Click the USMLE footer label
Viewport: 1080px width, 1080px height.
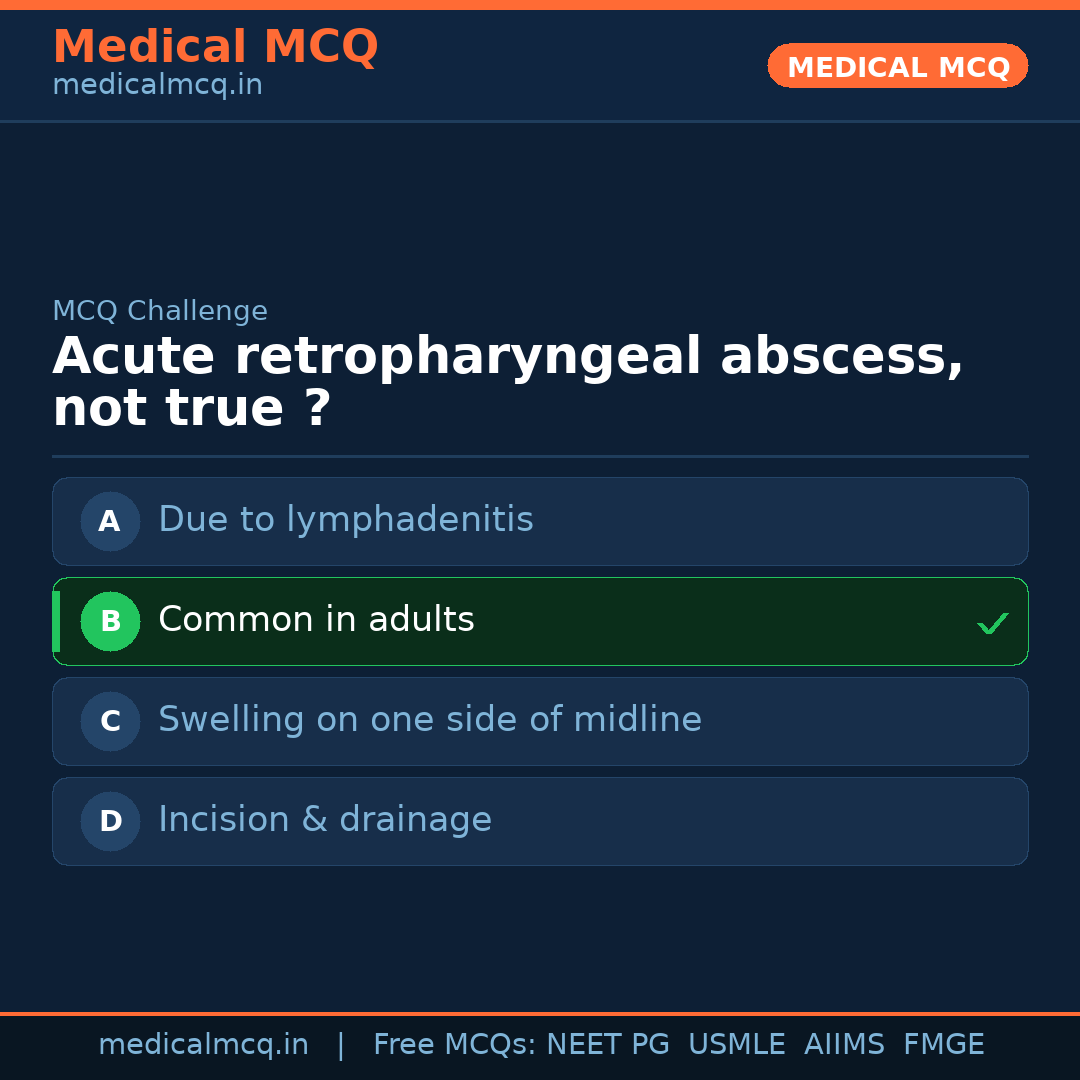[x=737, y=1044]
